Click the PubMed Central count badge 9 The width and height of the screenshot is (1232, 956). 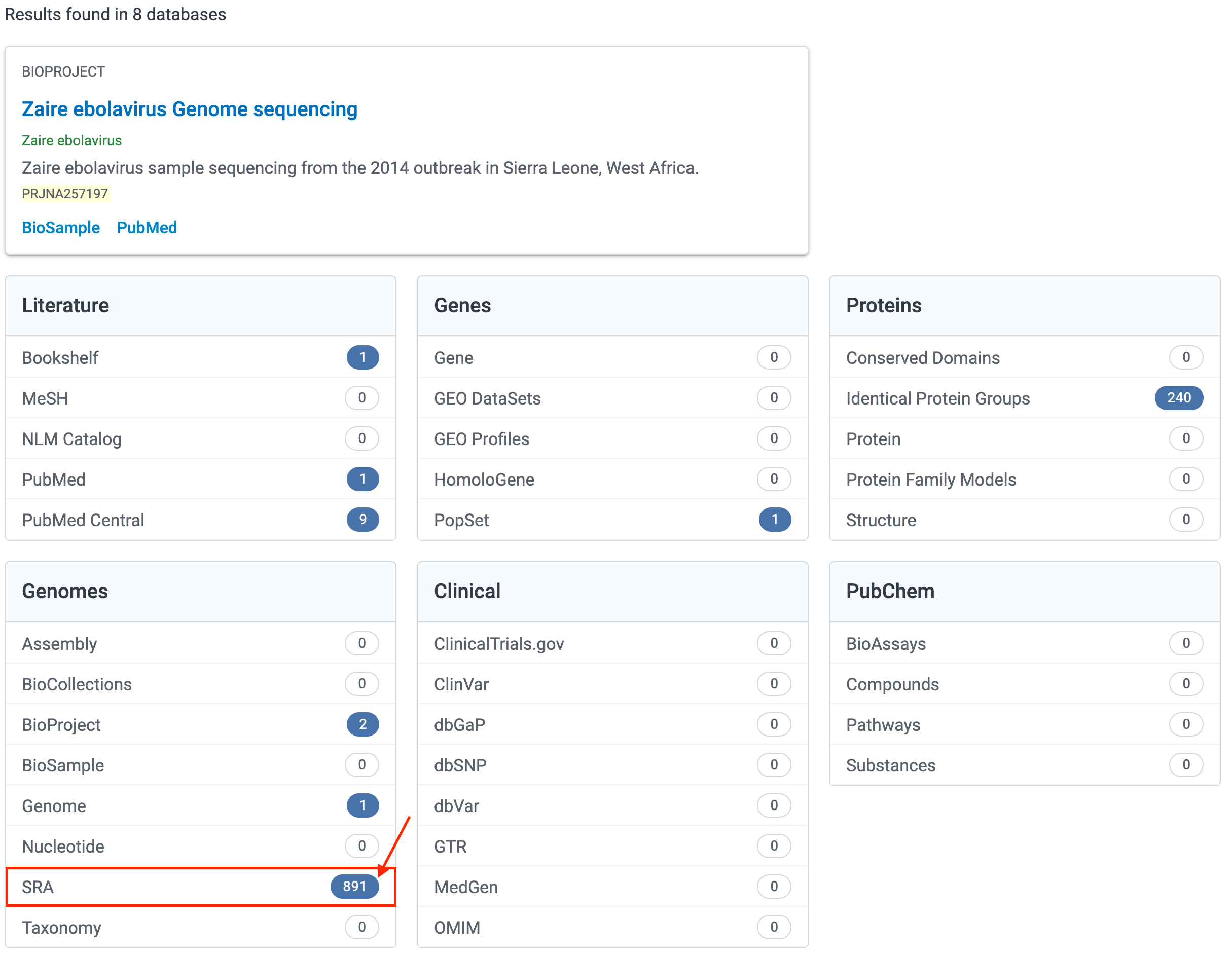(362, 520)
